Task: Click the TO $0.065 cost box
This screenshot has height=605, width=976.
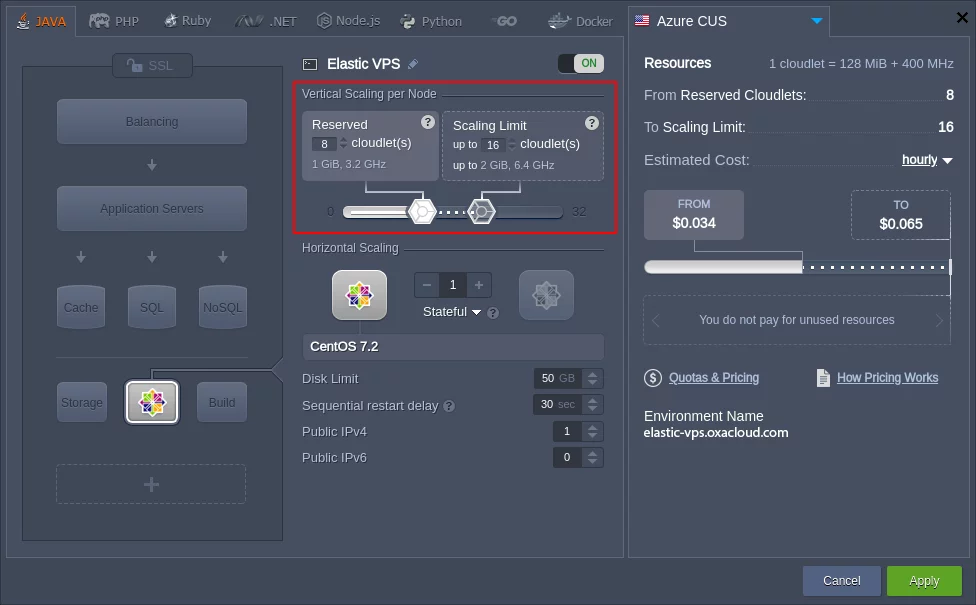Action: coord(901,215)
